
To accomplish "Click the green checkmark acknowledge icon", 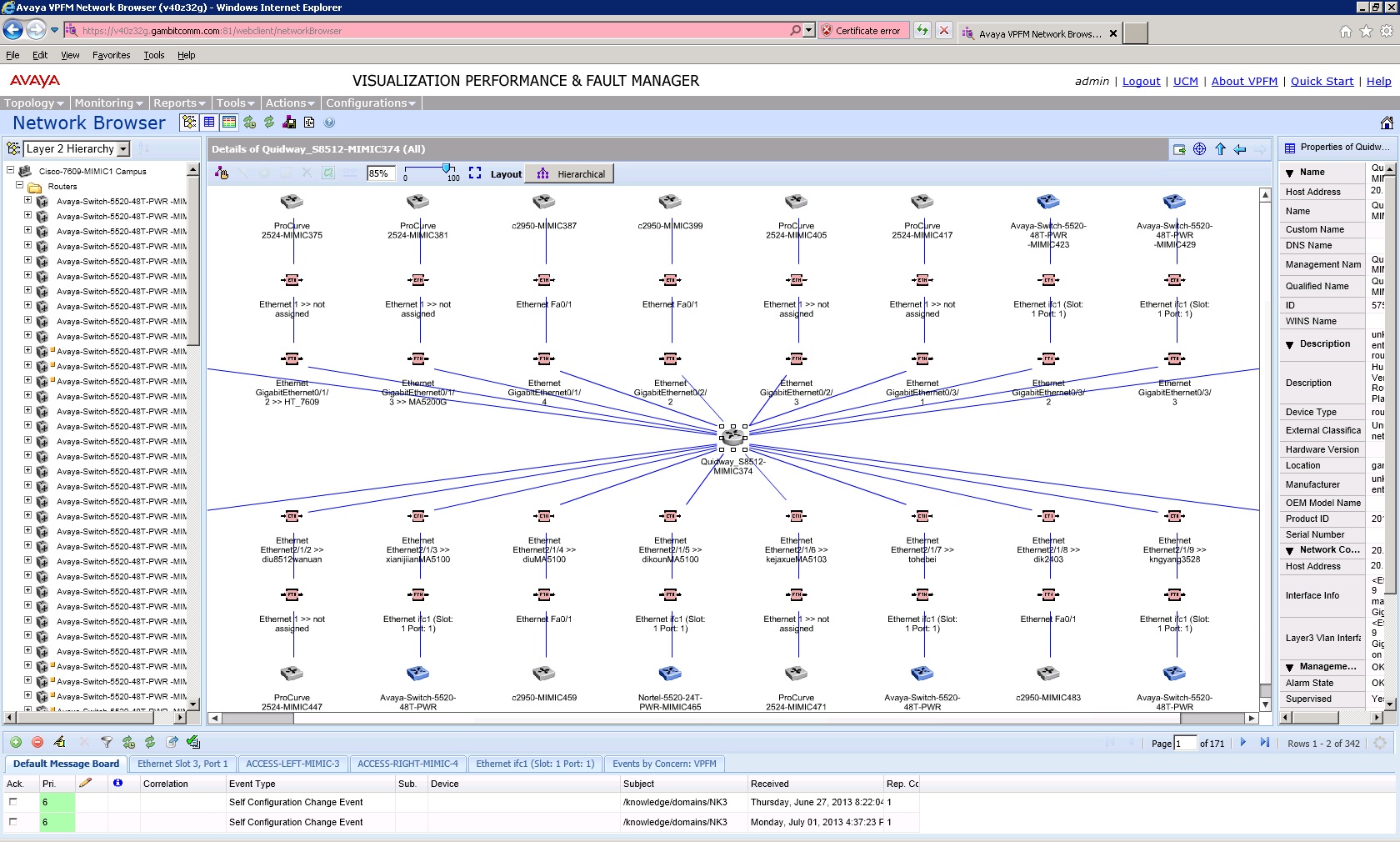I will coord(193,742).
